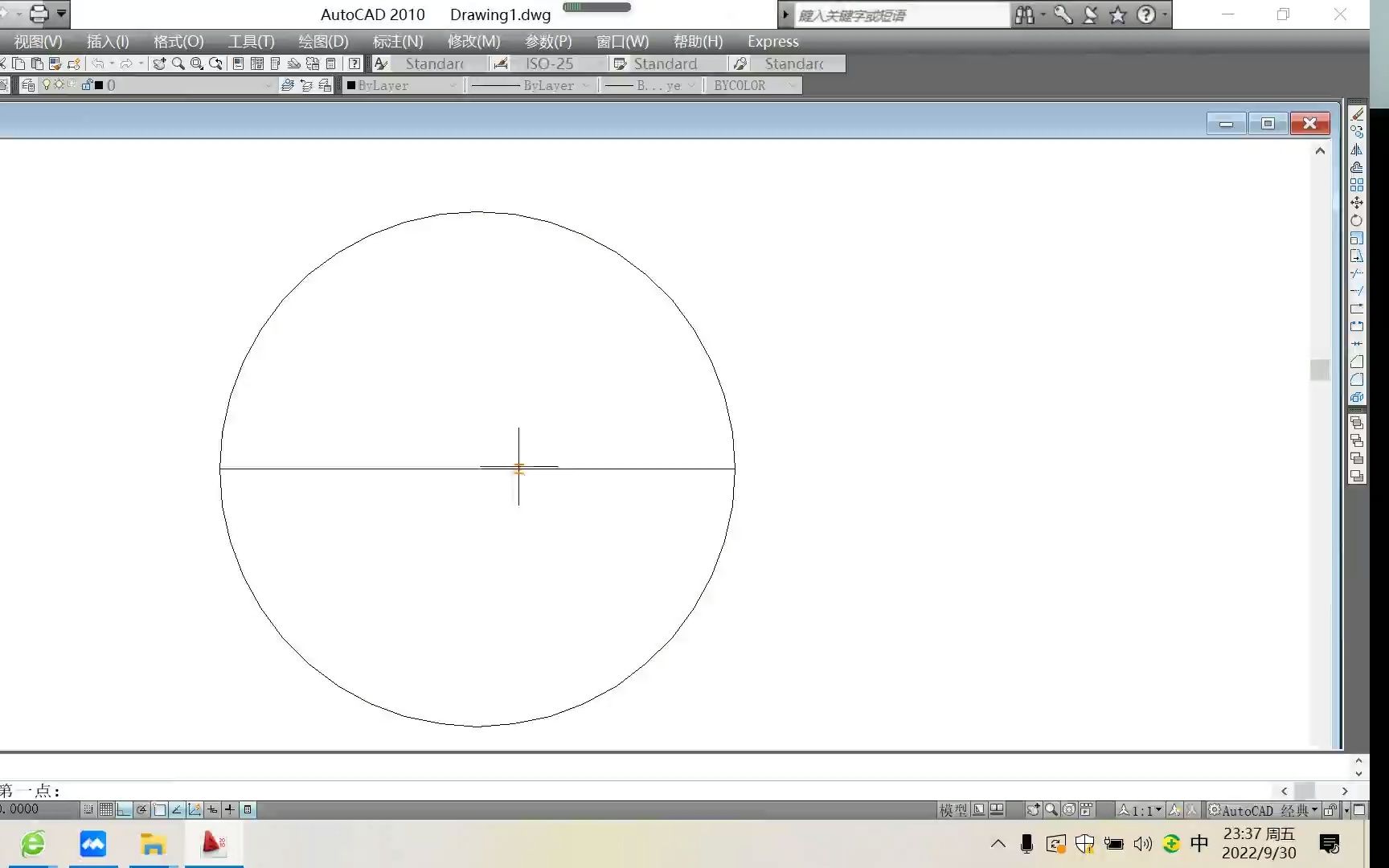The width and height of the screenshot is (1389, 868).
Task: Click the Zoom Previous icon
Action: pos(215,63)
